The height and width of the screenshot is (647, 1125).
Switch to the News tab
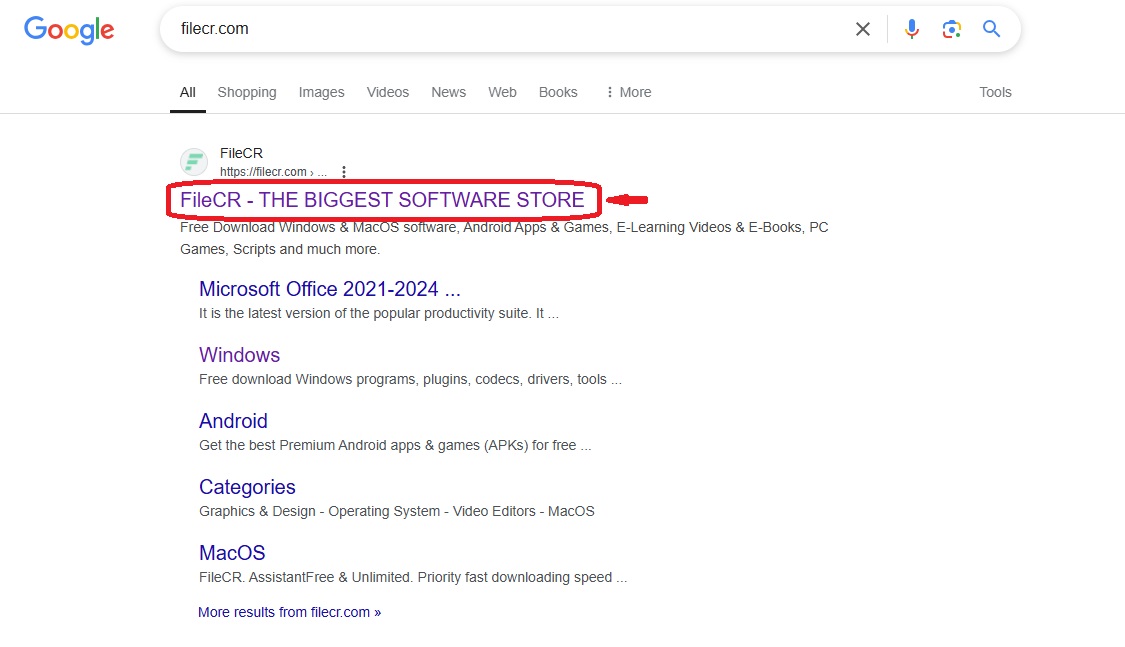(x=448, y=92)
